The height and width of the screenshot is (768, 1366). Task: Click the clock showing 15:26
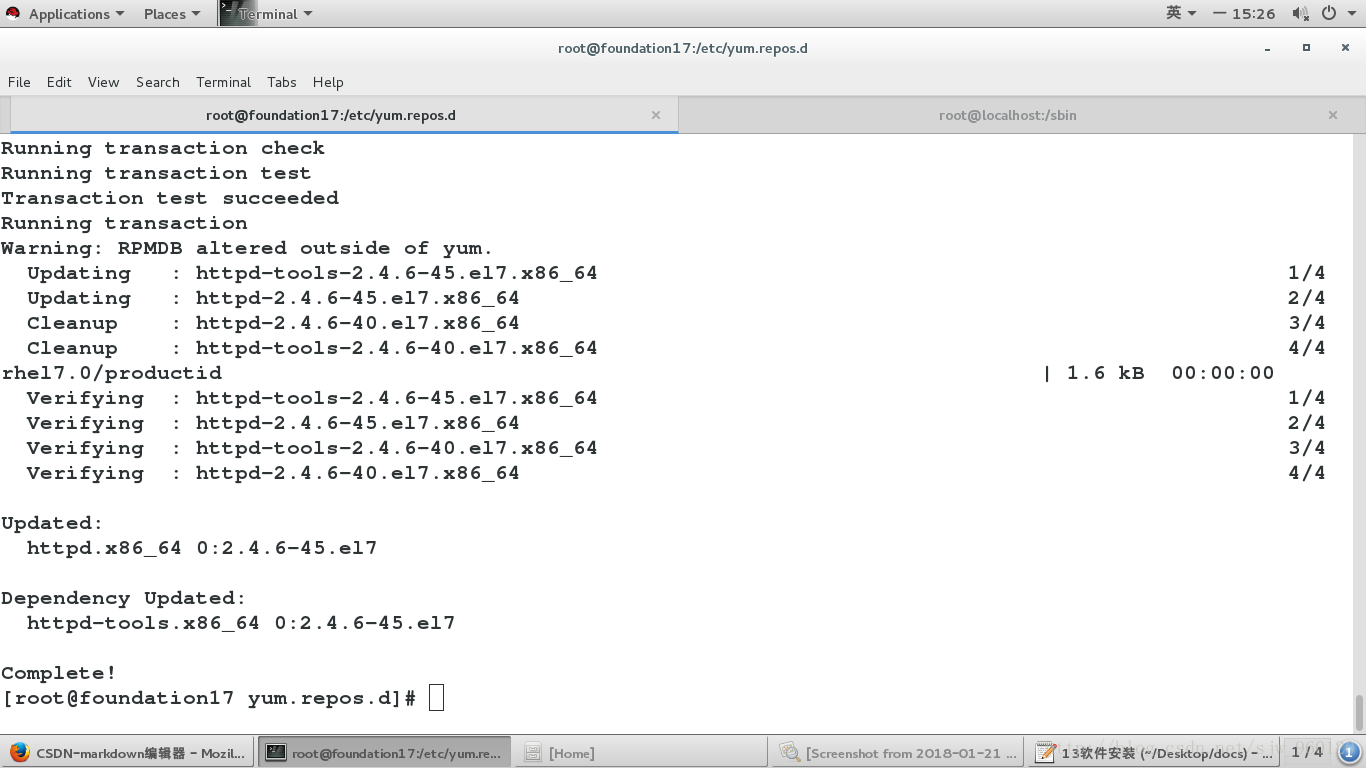click(x=1244, y=14)
